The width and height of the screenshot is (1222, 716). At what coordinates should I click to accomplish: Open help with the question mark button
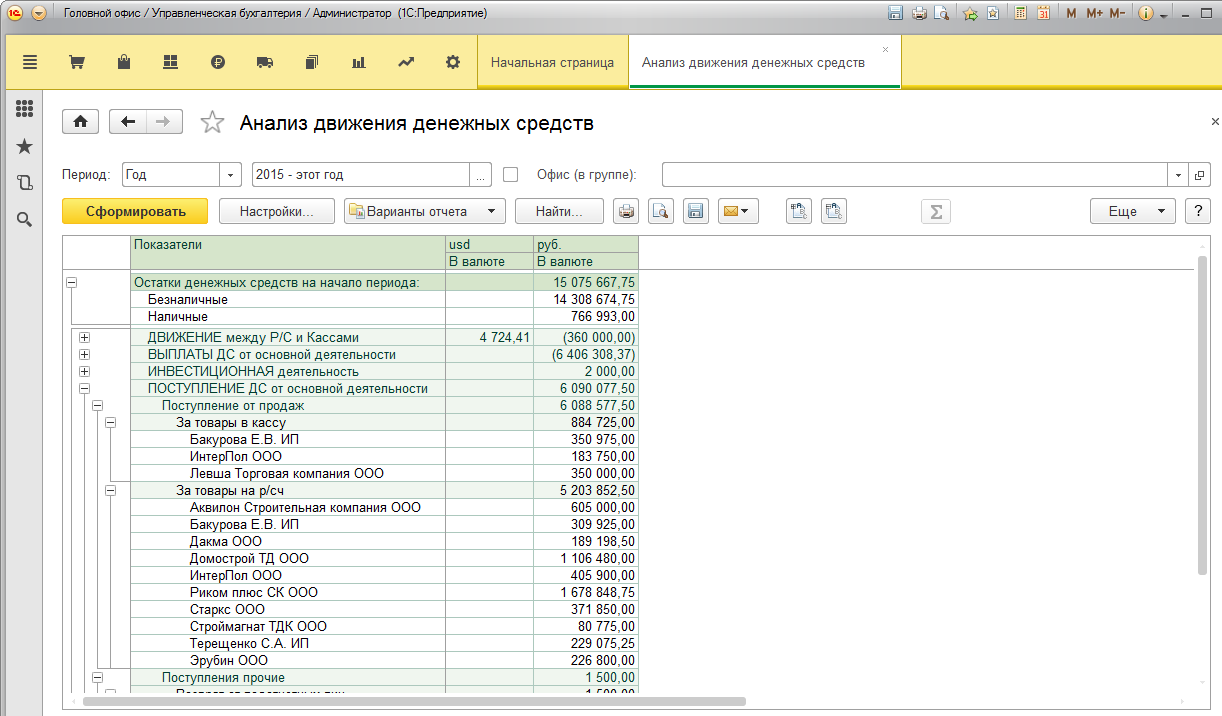click(1198, 211)
